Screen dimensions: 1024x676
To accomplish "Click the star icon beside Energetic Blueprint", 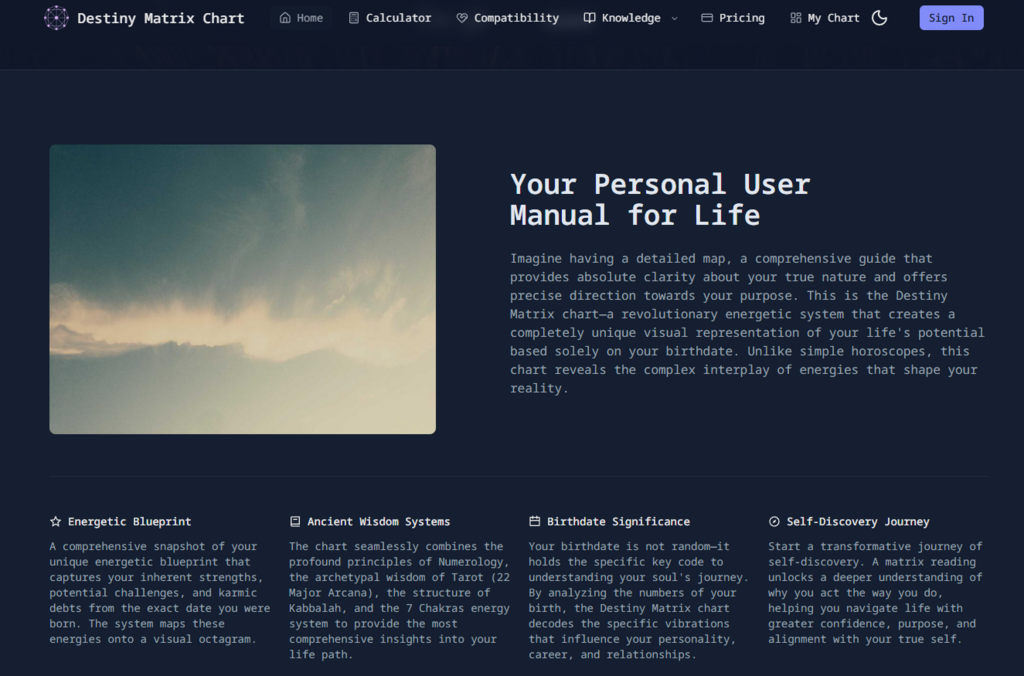I will [x=56, y=521].
